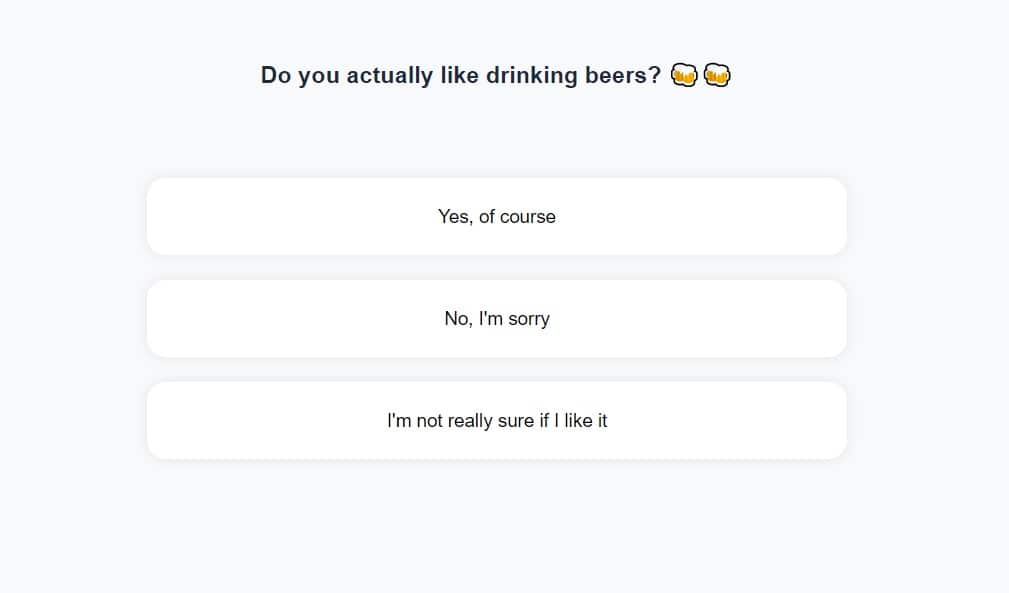The width and height of the screenshot is (1009, 593).
Task: Tap the leftmost clinking beers icon
Action: tap(684, 75)
